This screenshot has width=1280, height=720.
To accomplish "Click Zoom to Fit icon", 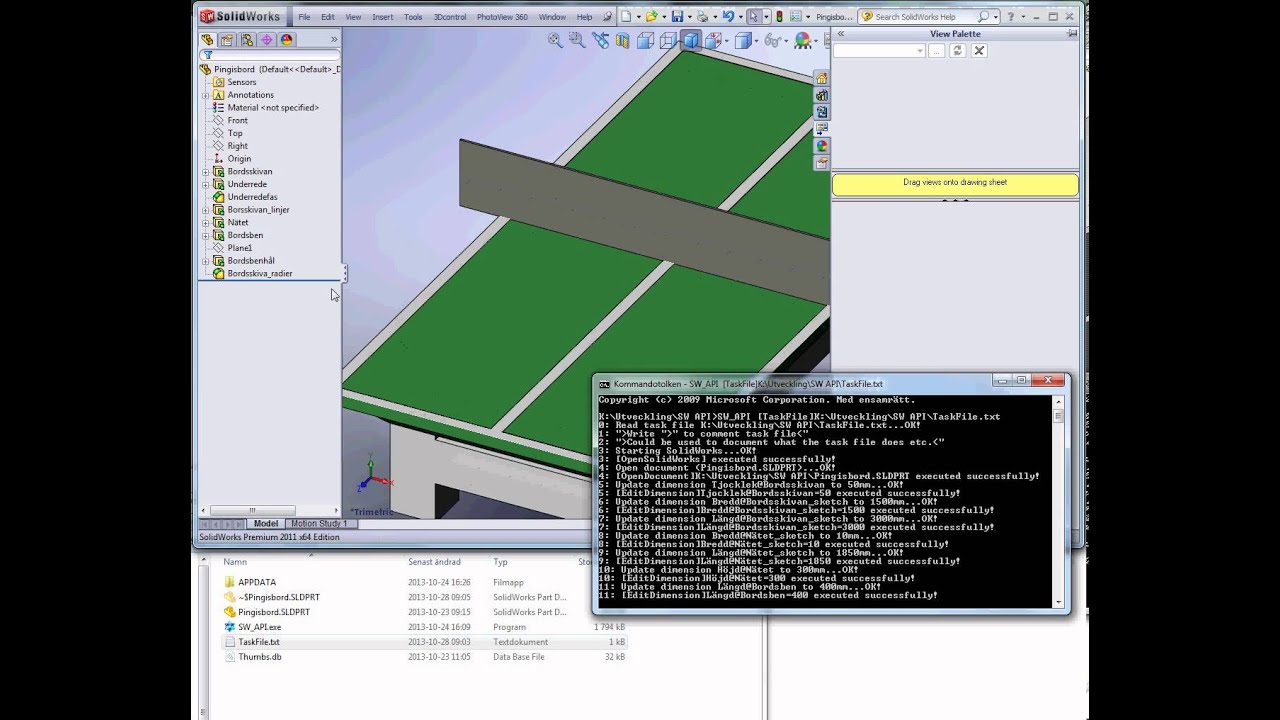I will coord(556,40).
